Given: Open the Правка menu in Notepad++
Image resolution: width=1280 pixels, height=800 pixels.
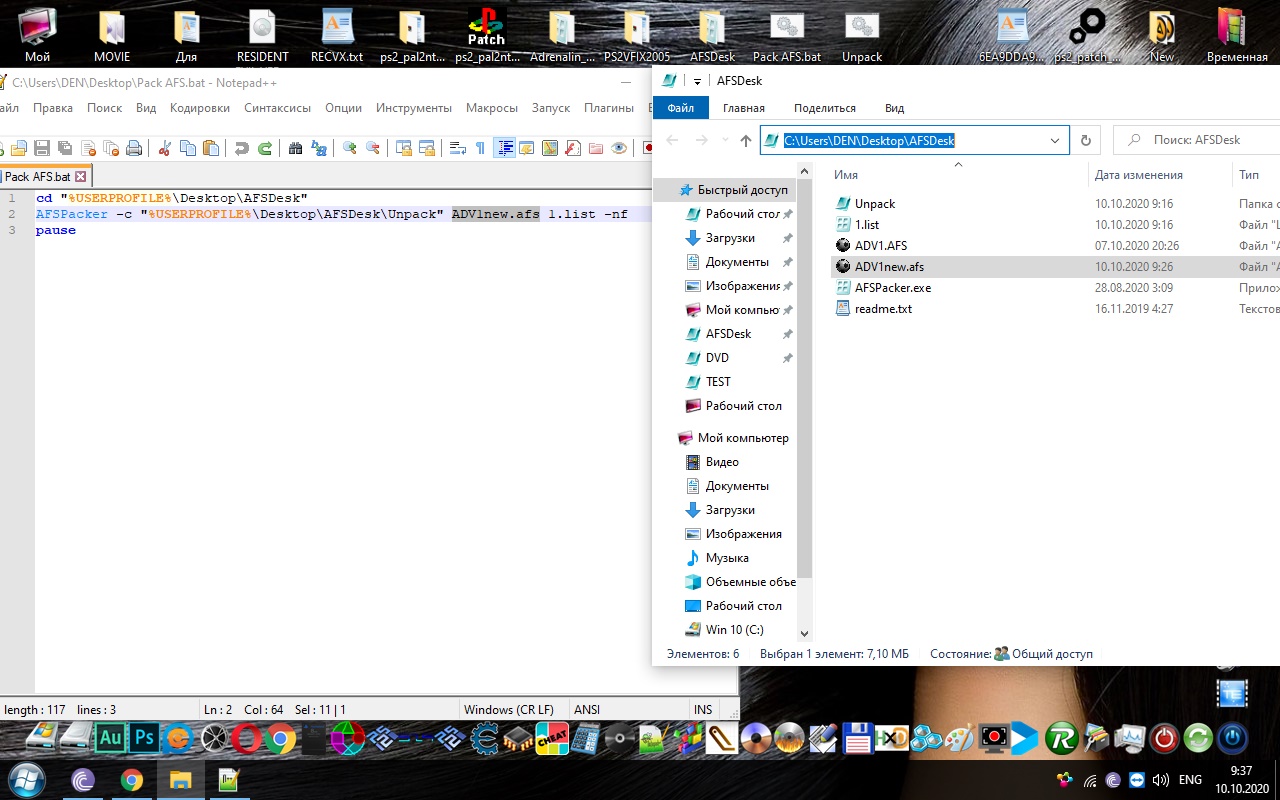Looking at the screenshot, I should [x=53, y=108].
